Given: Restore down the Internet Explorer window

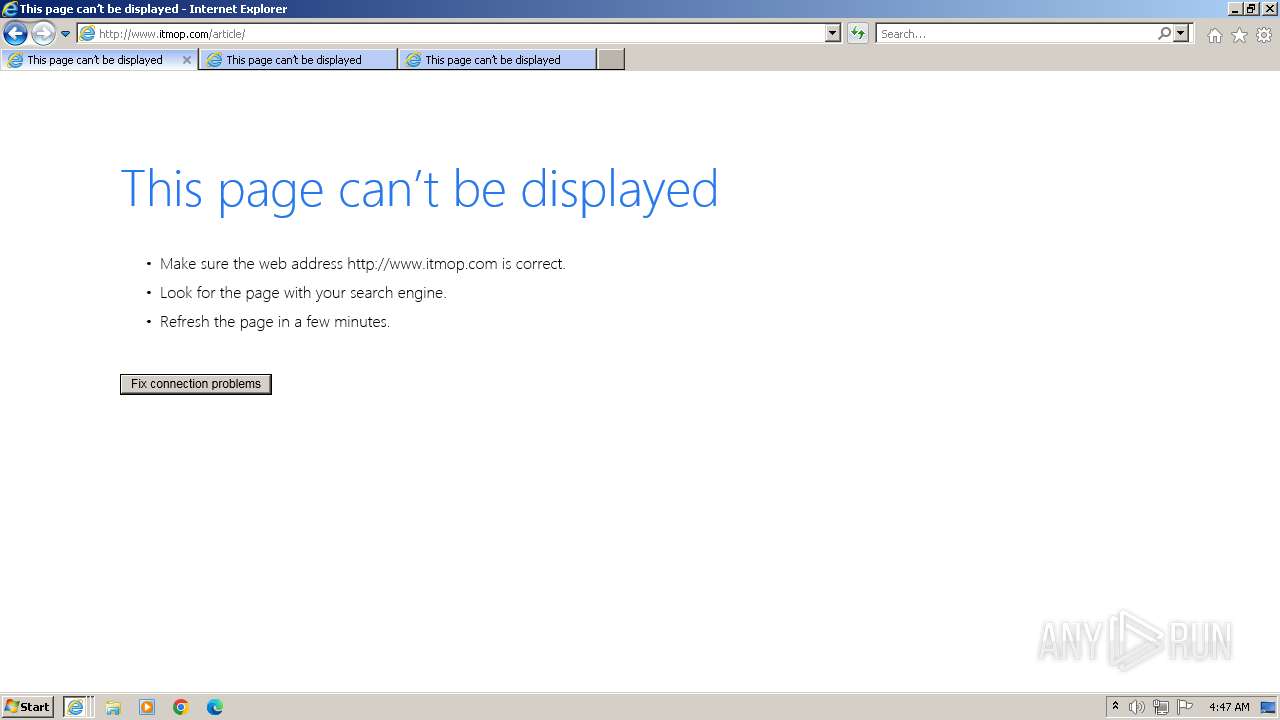Looking at the screenshot, I should coord(1251,9).
